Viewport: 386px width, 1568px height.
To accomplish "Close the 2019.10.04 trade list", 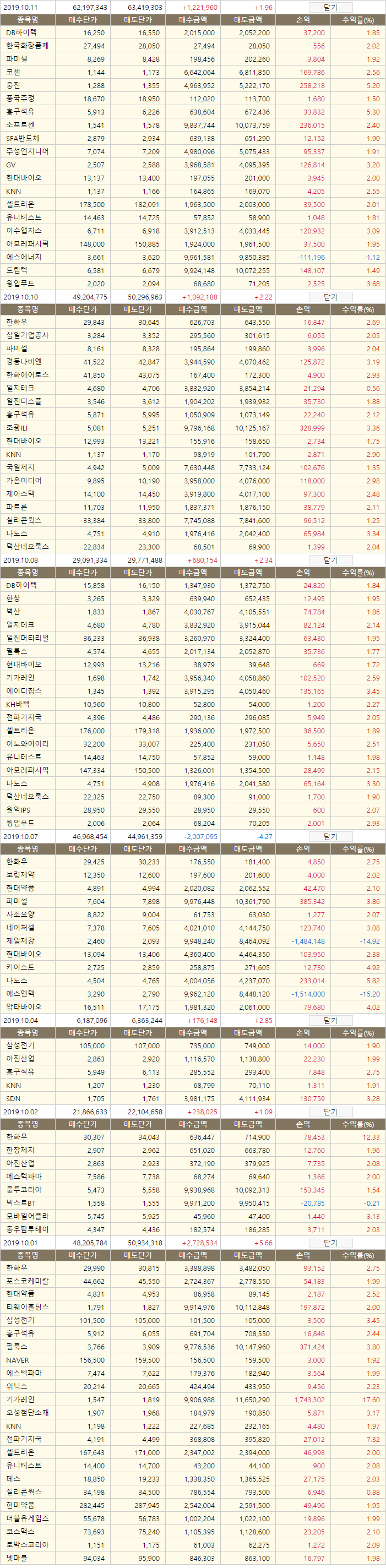I will [x=330, y=1020].
